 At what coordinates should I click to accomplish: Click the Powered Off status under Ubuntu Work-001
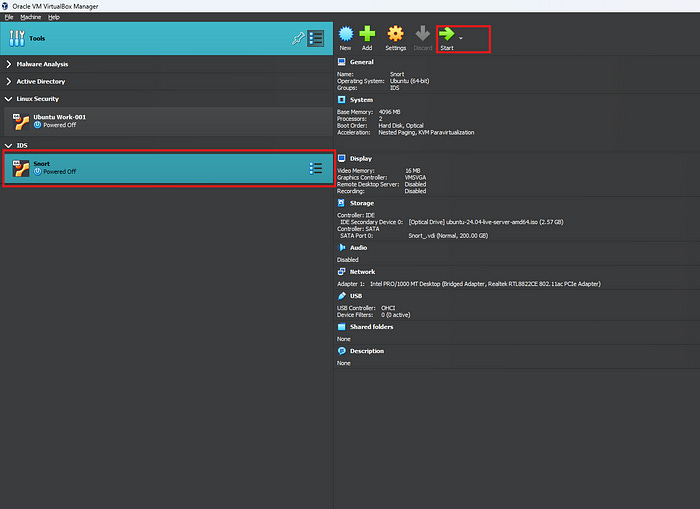59,125
